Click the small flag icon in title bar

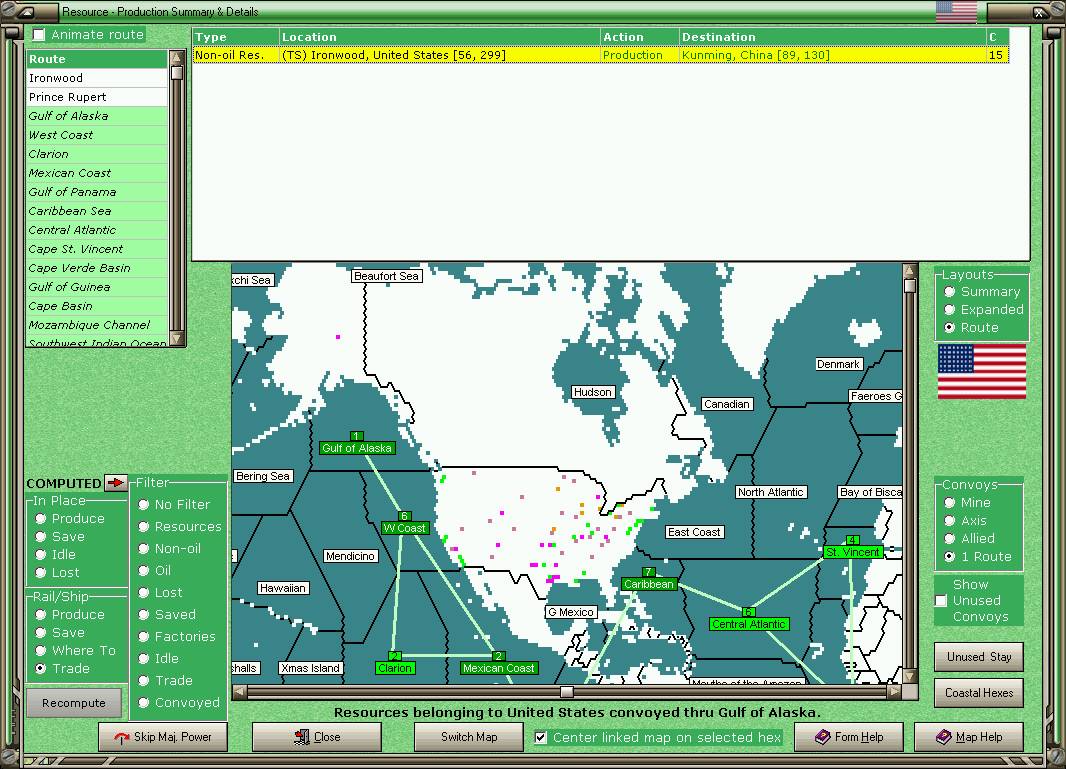pos(956,12)
